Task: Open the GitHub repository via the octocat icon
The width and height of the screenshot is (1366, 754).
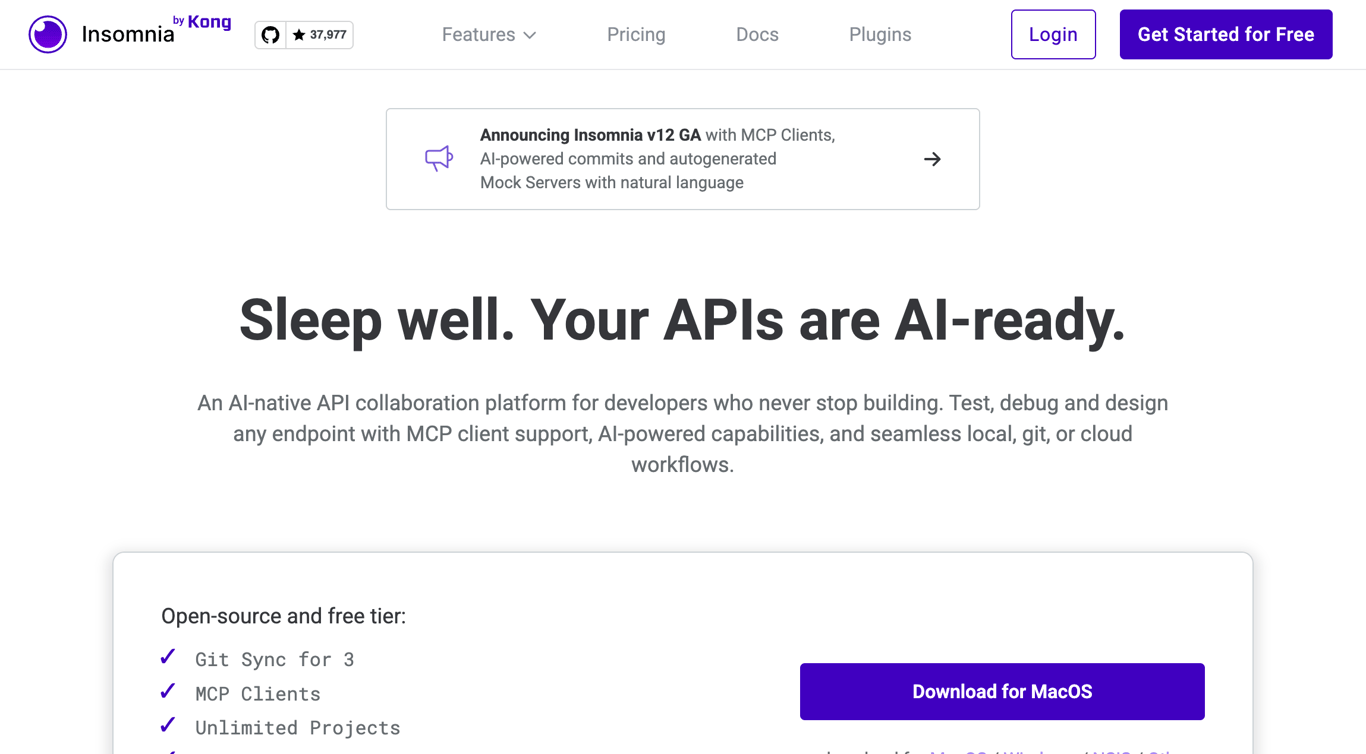Action: pos(269,33)
